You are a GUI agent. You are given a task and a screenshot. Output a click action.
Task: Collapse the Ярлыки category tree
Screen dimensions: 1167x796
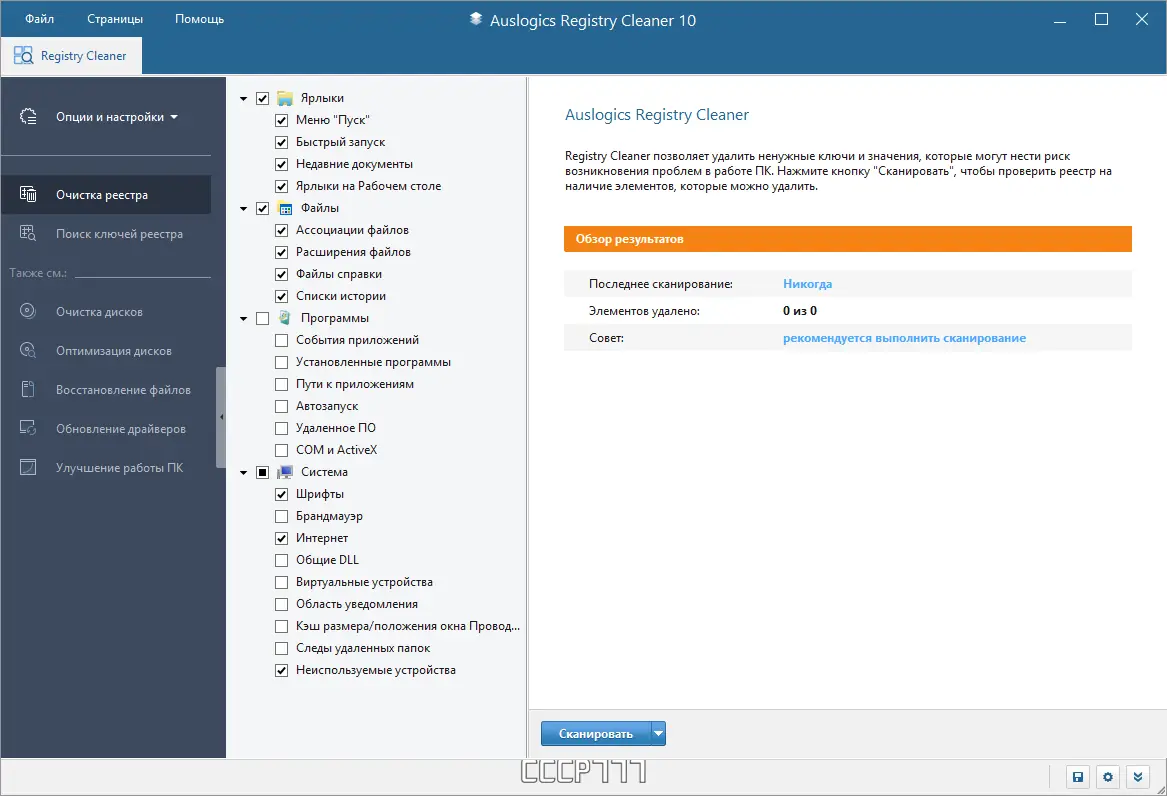pyautogui.click(x=243, y=97)
